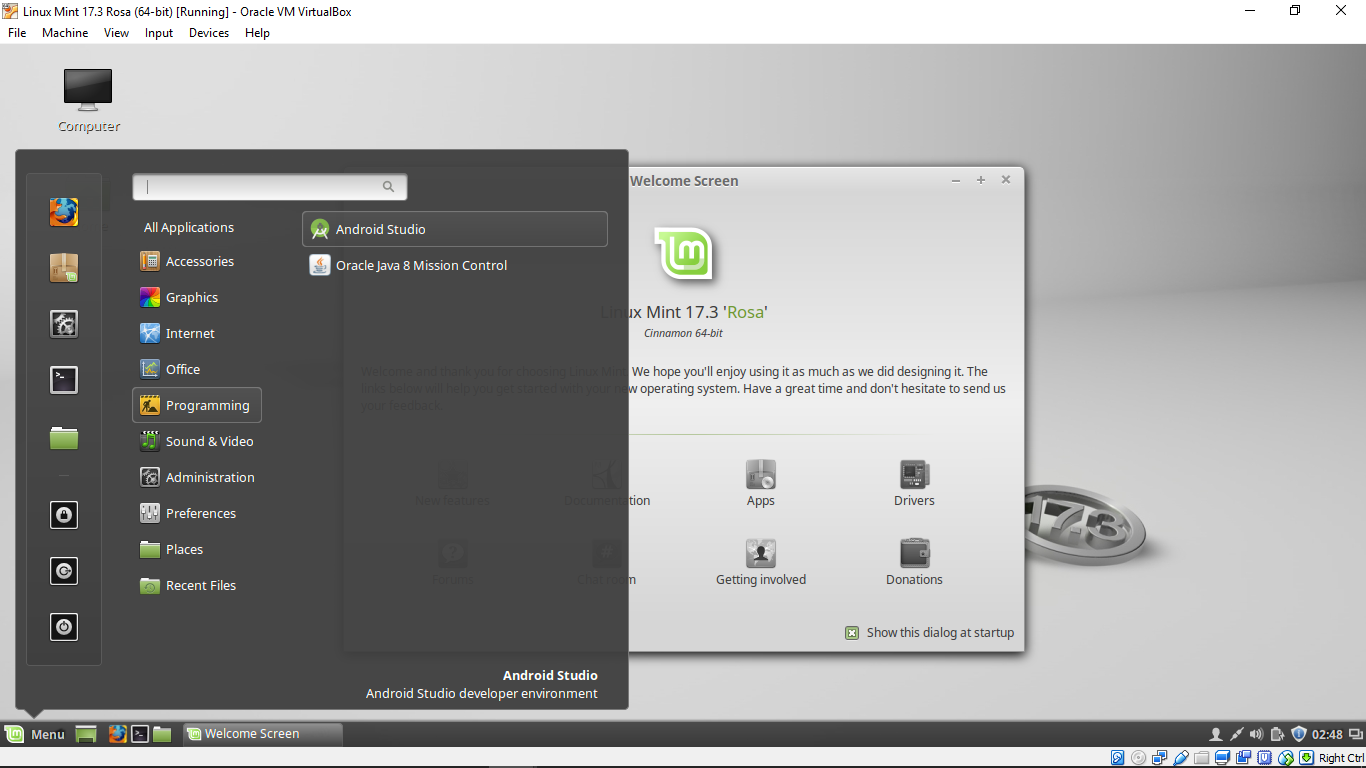The height and width of the screenshot is (768, 1366).
Task: Shut down using the power icon
Action: (x=63, y=627)
